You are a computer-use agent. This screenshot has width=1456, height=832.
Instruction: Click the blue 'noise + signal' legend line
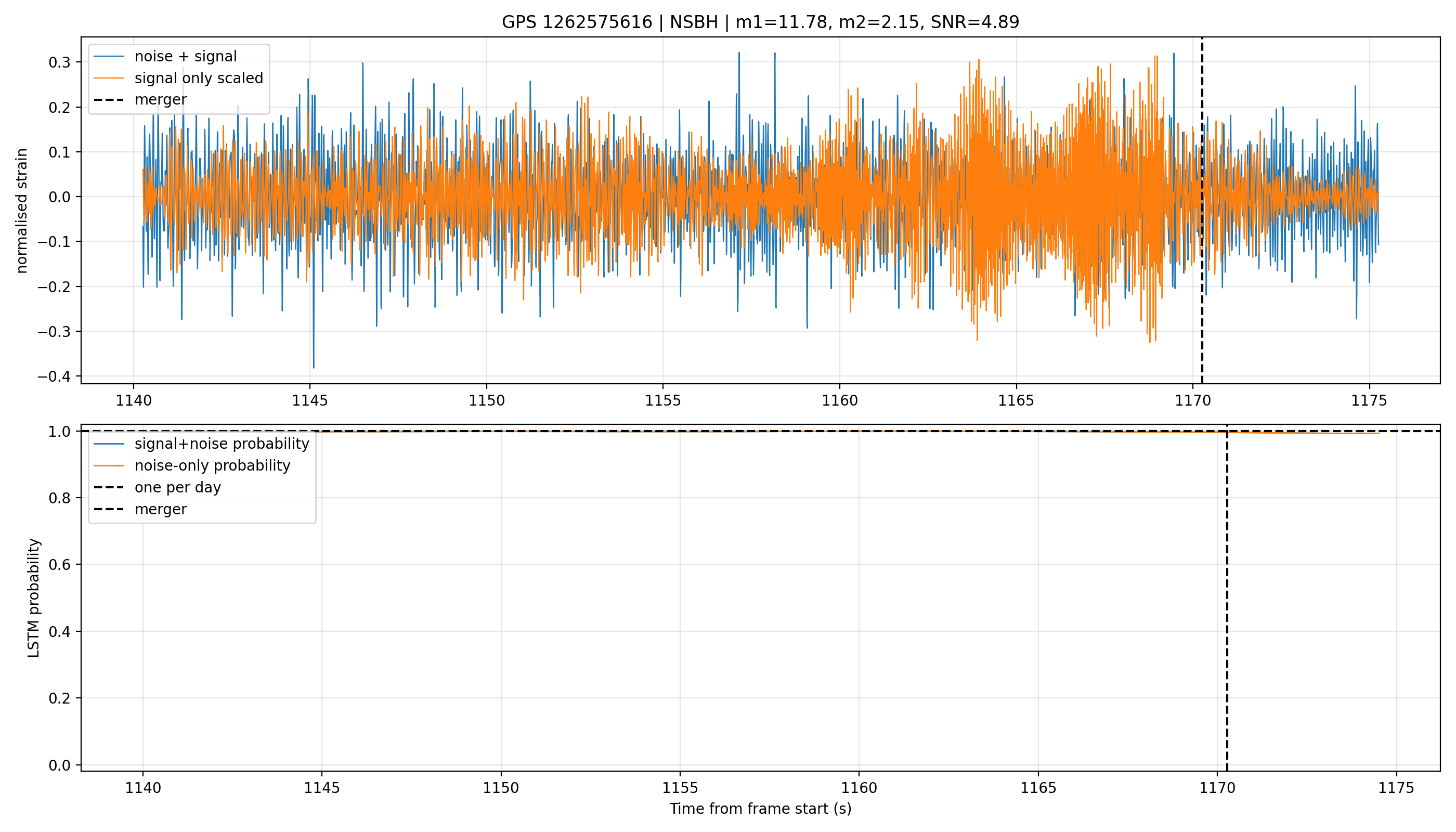(109, 56)
